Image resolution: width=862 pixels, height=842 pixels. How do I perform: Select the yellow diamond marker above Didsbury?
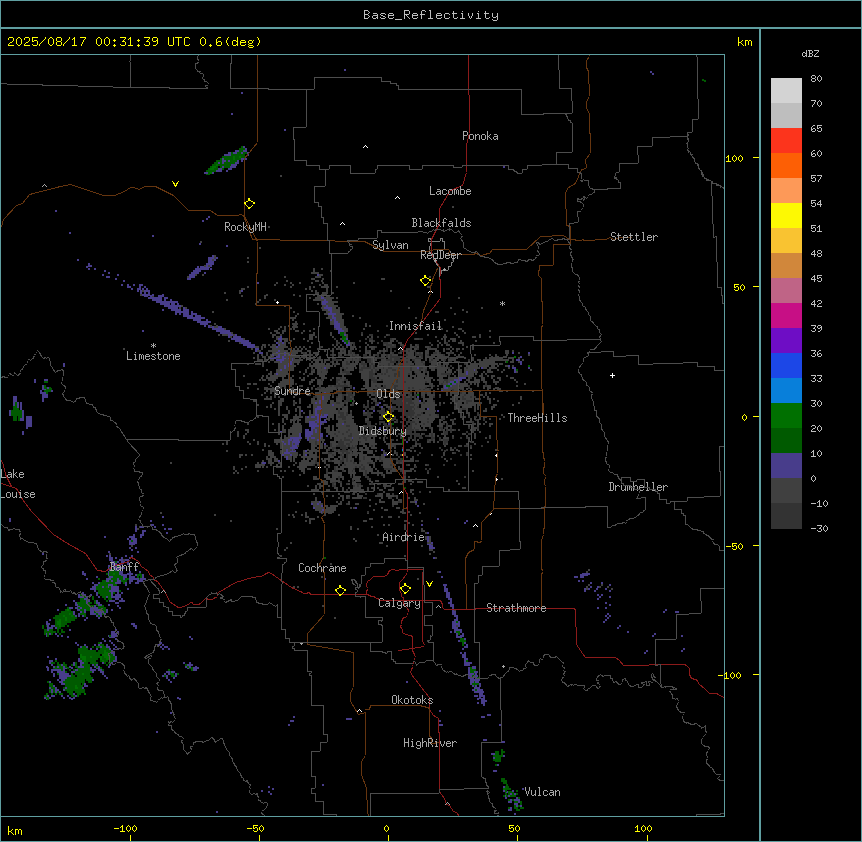tap(389, 417)
